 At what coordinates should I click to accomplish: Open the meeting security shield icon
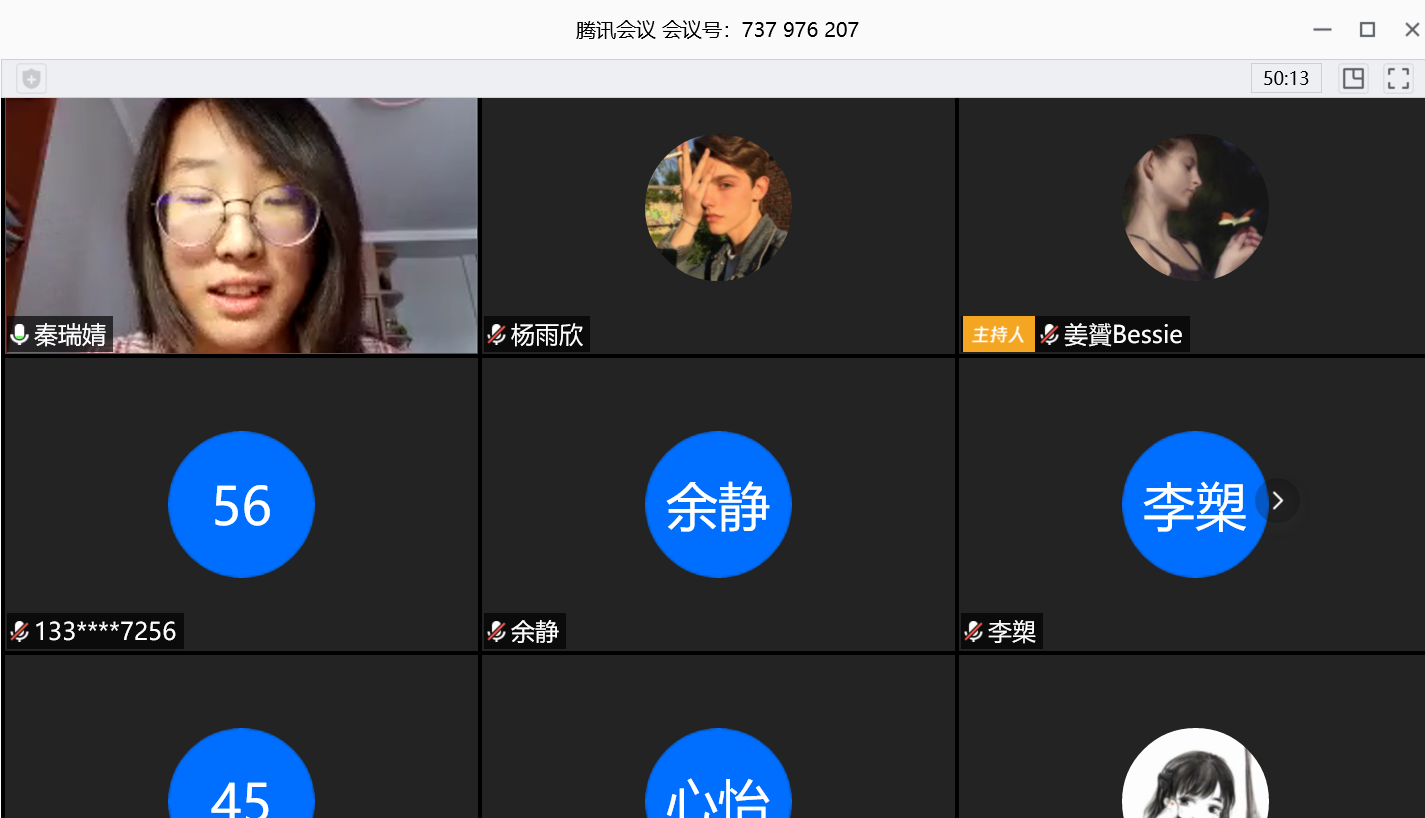coord(31,78)
